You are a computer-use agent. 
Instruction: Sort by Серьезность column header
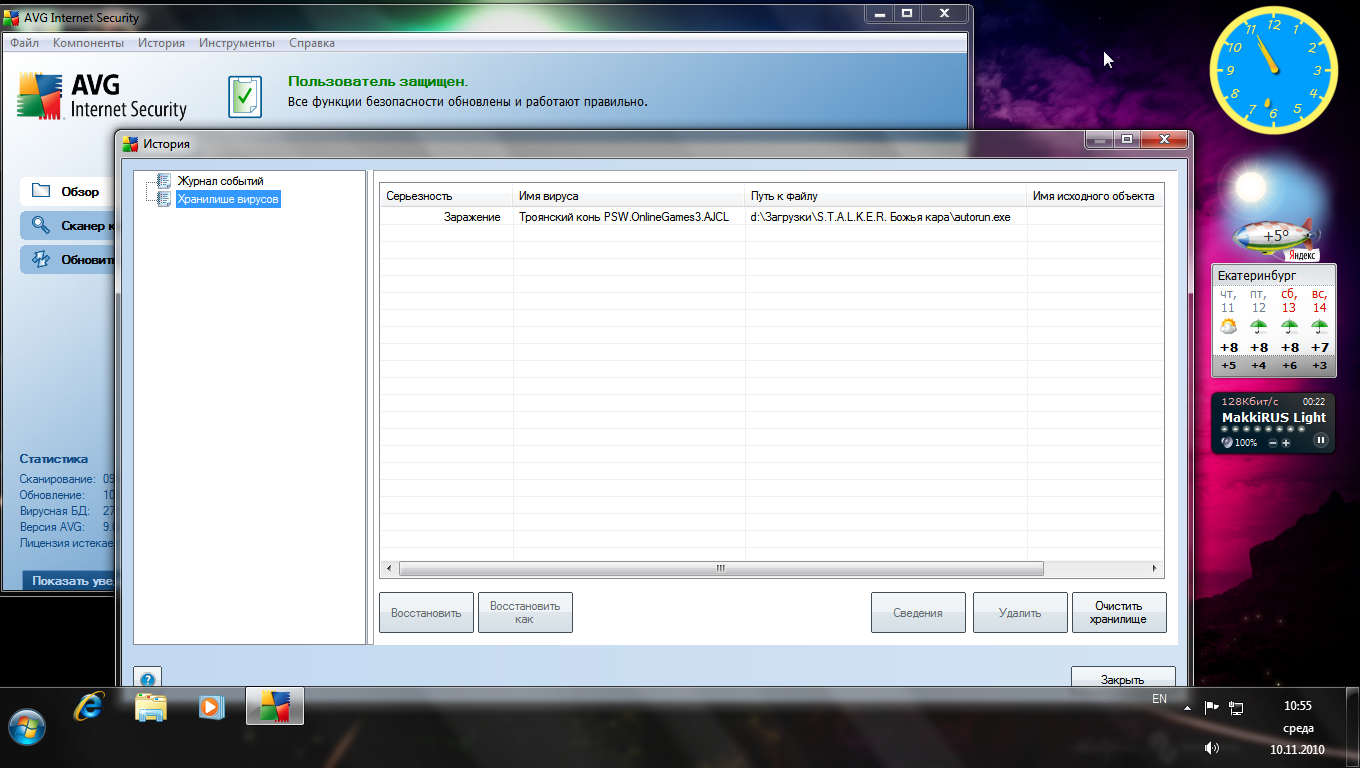click(x=446, y=196)
